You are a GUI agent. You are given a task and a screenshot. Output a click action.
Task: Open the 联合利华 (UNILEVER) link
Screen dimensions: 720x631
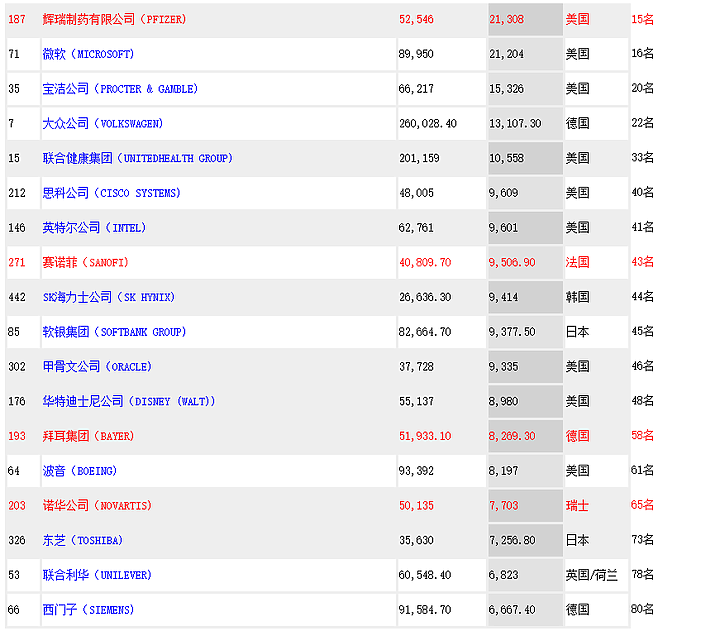[x=97, y=575]
